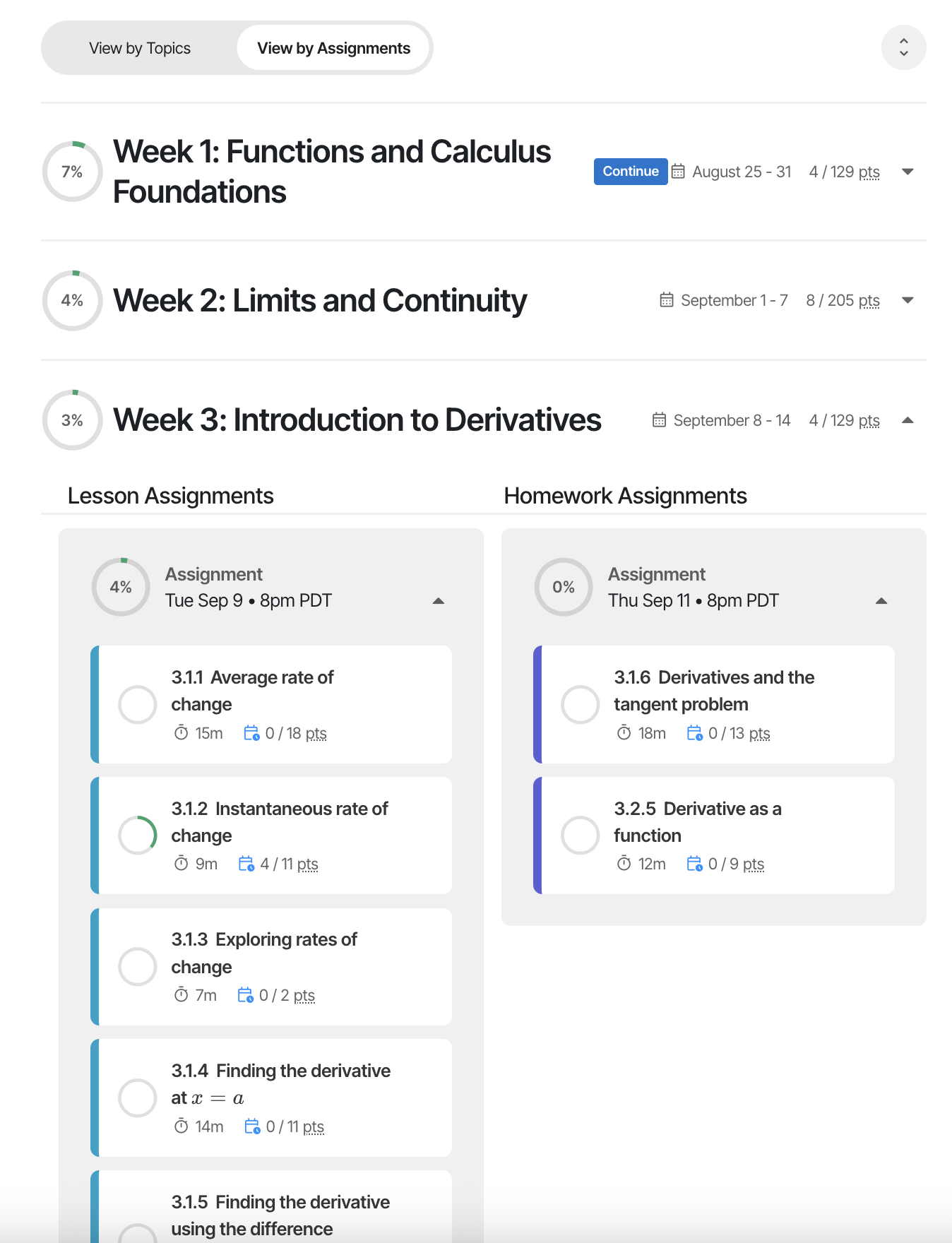Click the expand/collapse all icon button
Viewport: 952px width, 1243px height.
click(x=903, y=47)
